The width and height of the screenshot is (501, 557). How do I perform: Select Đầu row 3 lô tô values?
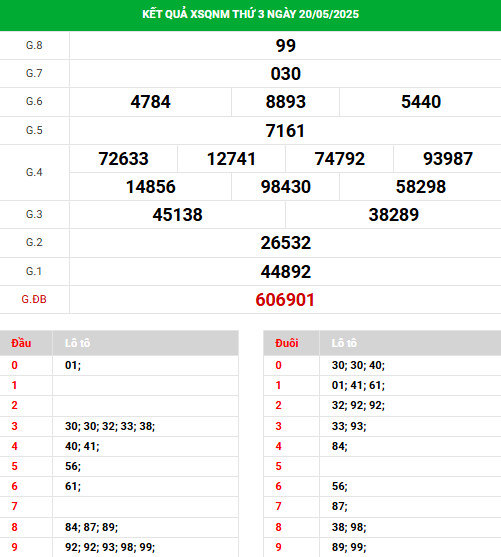[110, 426]
